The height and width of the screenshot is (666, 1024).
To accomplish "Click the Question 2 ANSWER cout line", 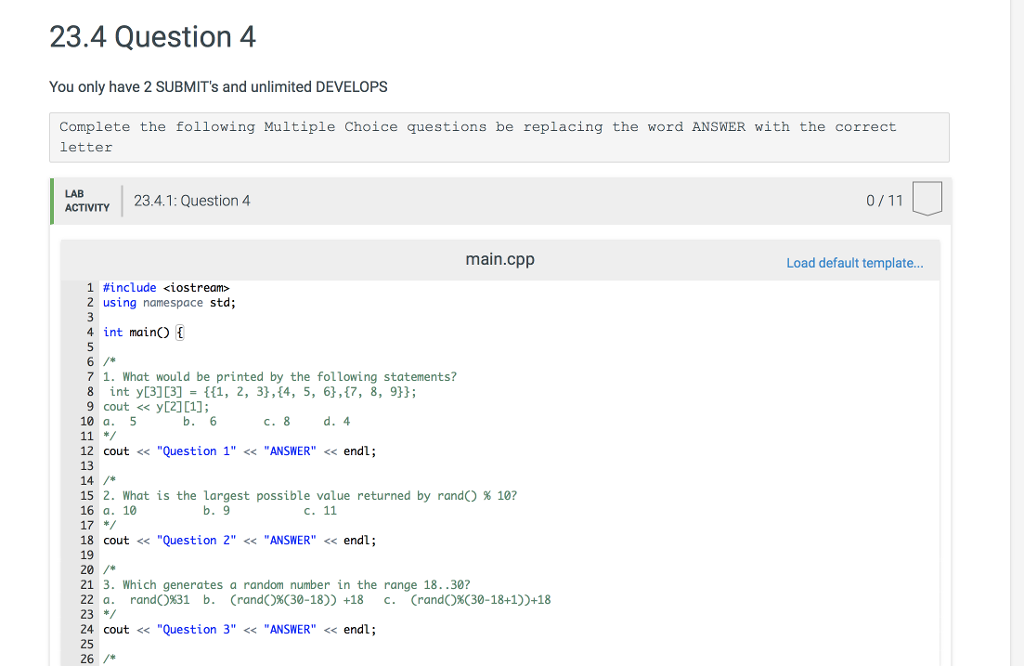I will coord(240,541).
